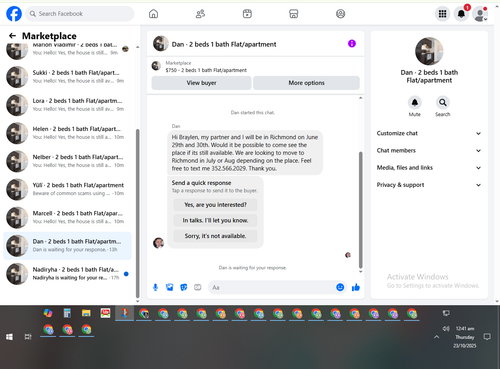Send quick response "Yes, are you interested?"
500x369 pixels.
215,205
